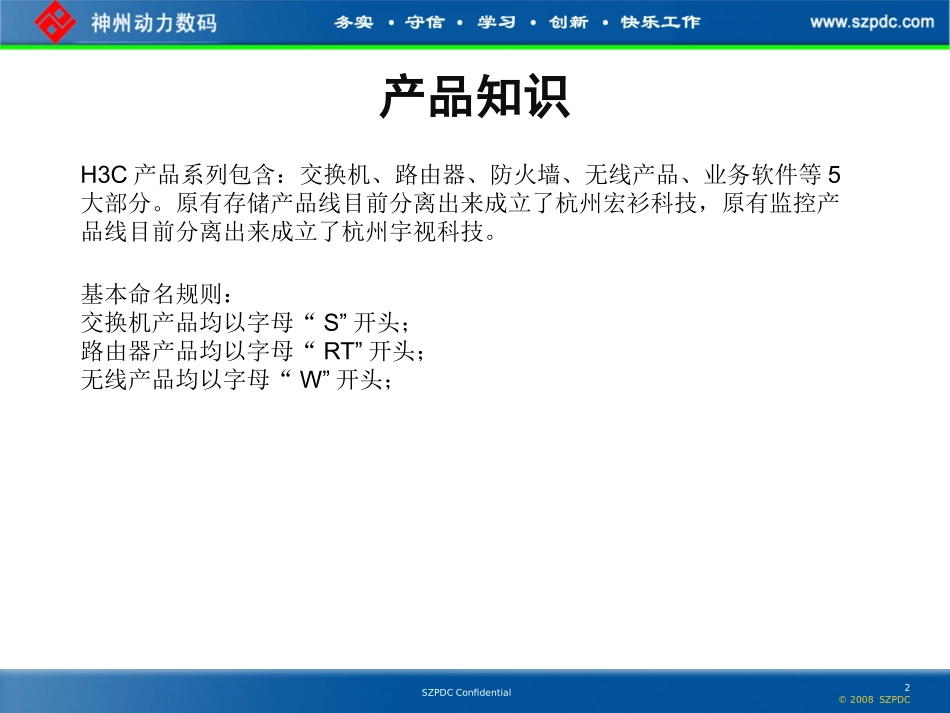This screenshot has width=950, height=713.
Task: Click the line starting 大部分。原有存储产品线
Action: [x=460, y=203]
